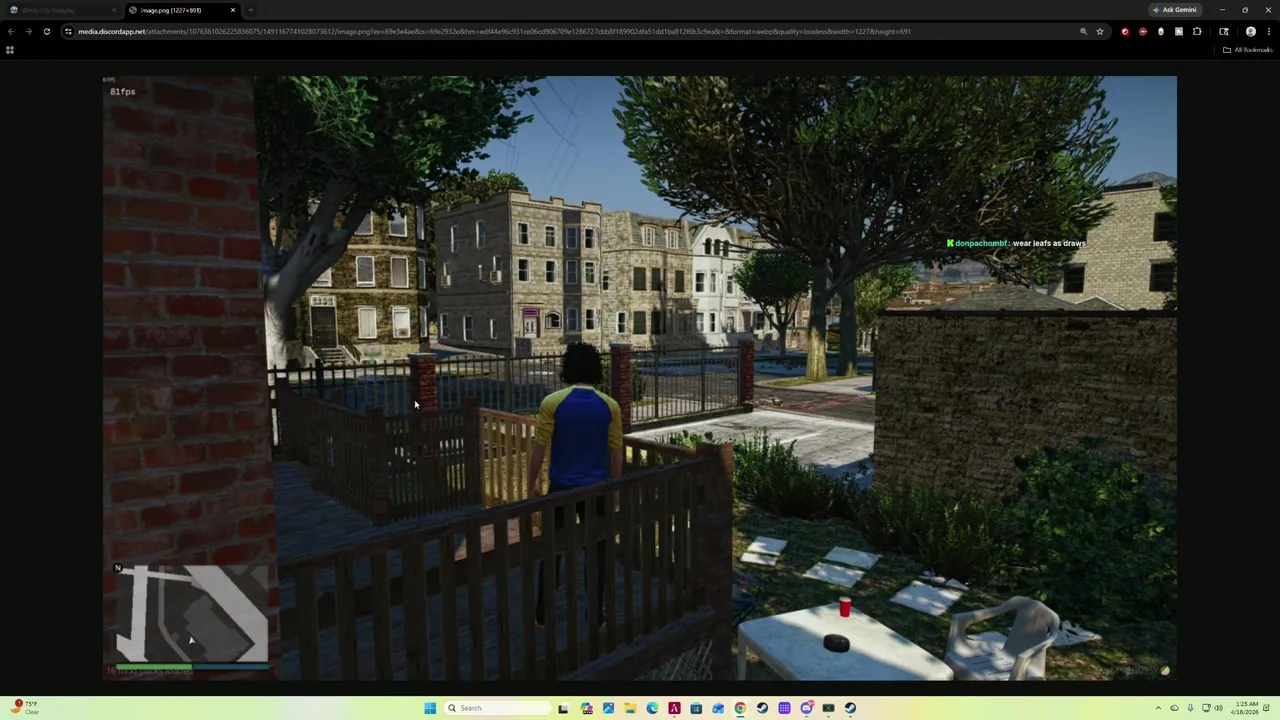This screenshot has height=720, width=1280.
Task: Click the first red extension icon in toolbar
Action: click(1125, 31)
